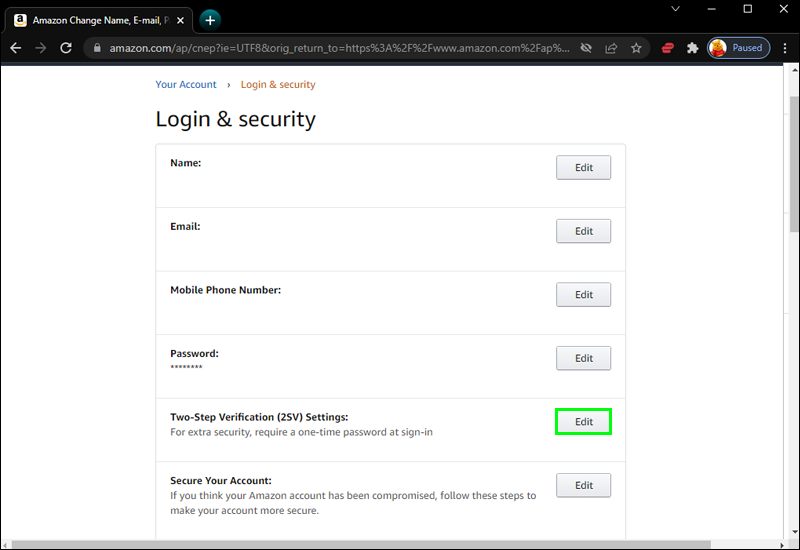Click the share page icon
The height and width of the screenshot is (550, 800).
pos(611,48)
